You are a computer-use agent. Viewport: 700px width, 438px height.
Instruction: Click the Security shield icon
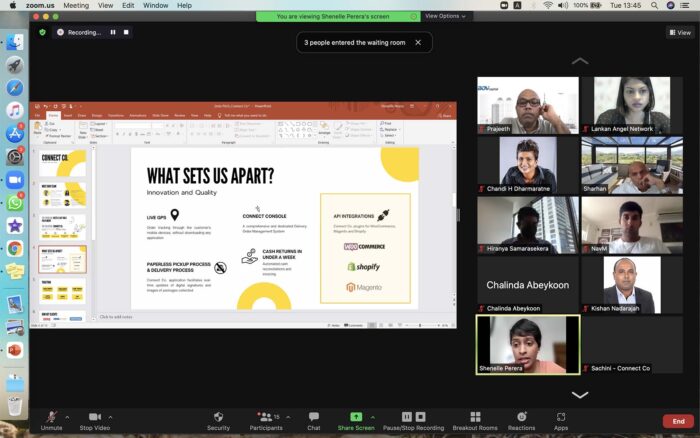point(218,416)
